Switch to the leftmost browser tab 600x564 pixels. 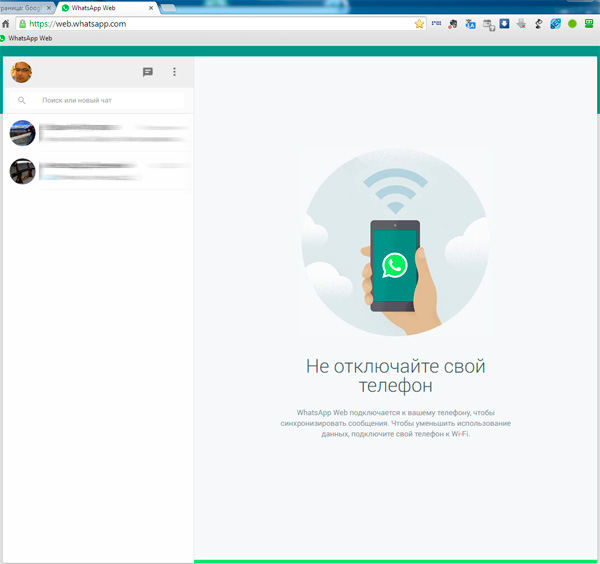(25, 7)
